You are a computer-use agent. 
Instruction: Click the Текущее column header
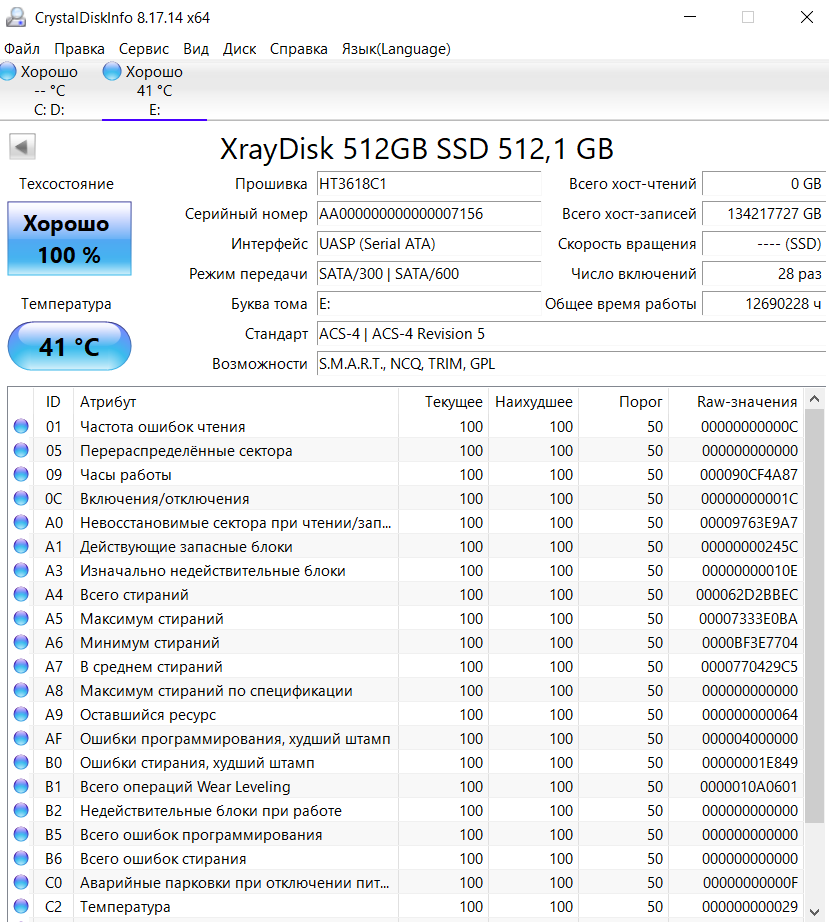tap(443, 402)
